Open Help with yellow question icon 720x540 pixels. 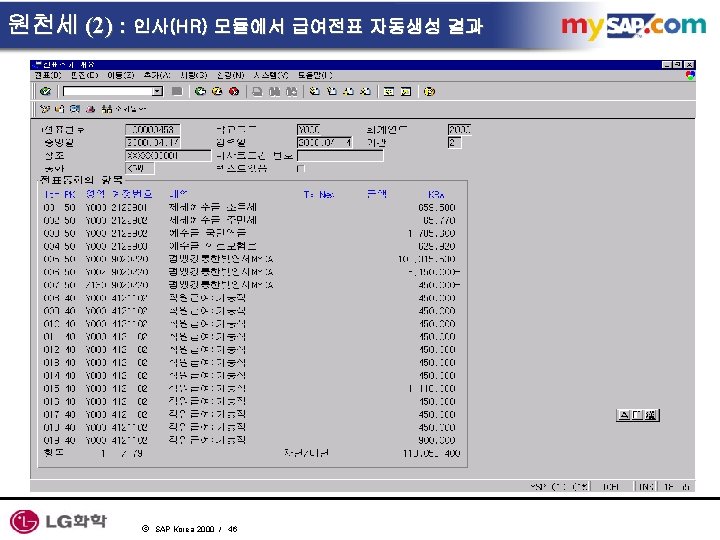(x=429, y=92)
